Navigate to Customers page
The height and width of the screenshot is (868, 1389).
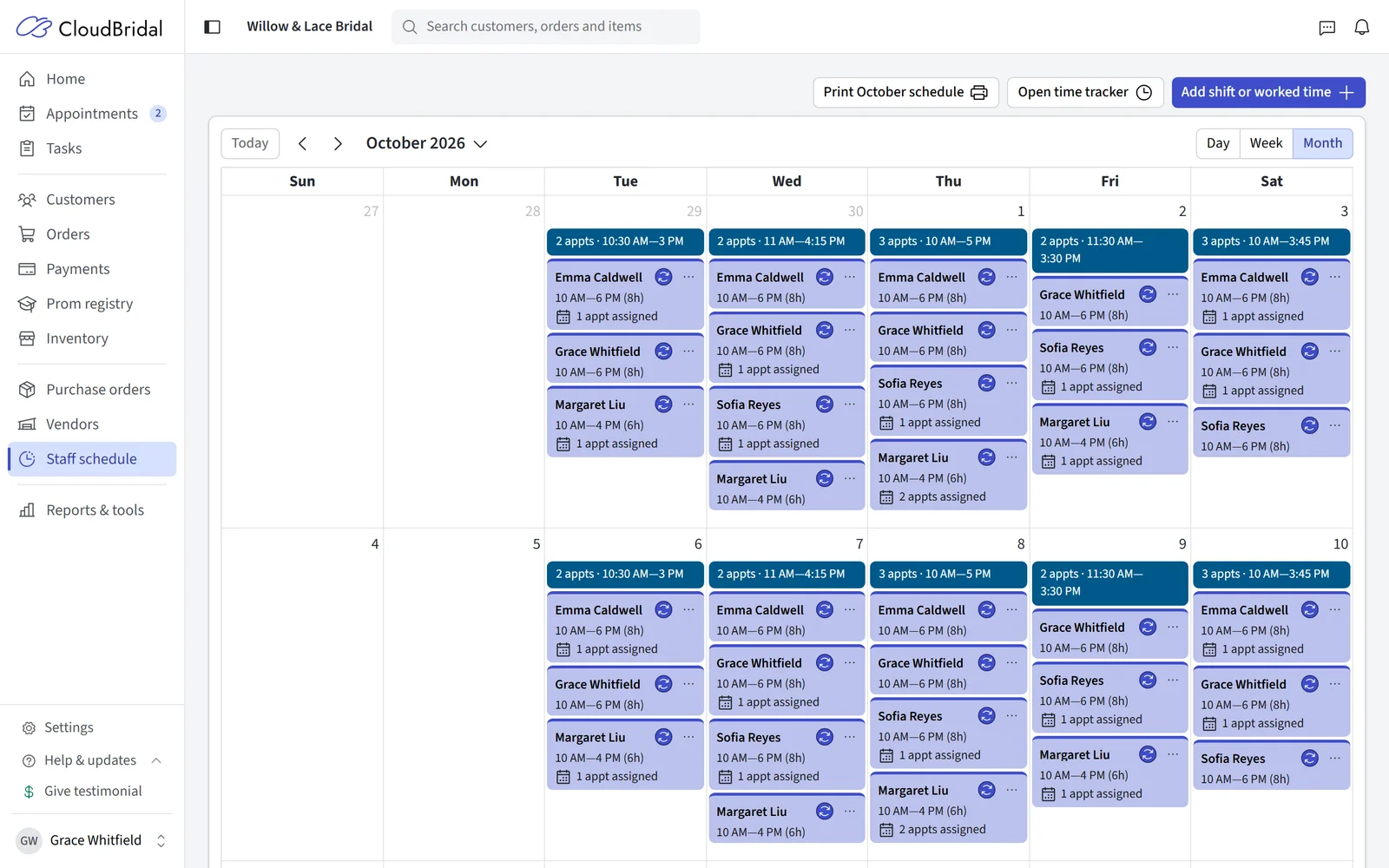point(92,200)
